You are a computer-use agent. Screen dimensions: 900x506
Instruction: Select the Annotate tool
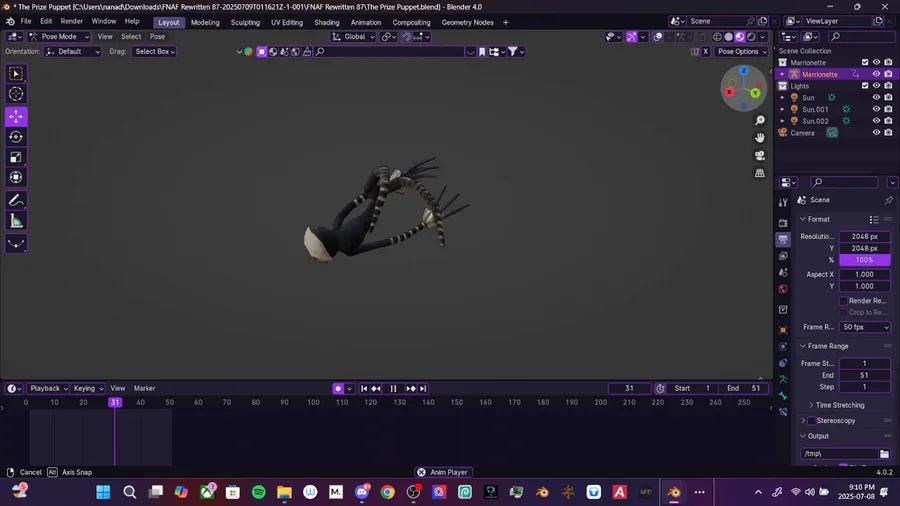pyautogui.click(x=16, y=200)
